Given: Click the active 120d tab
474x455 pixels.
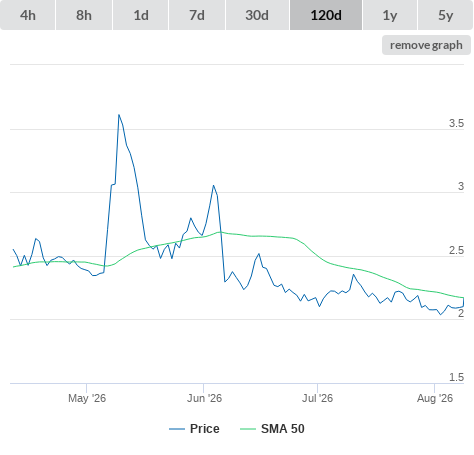Looking at the screenshot, I should (x=326, y=15).
